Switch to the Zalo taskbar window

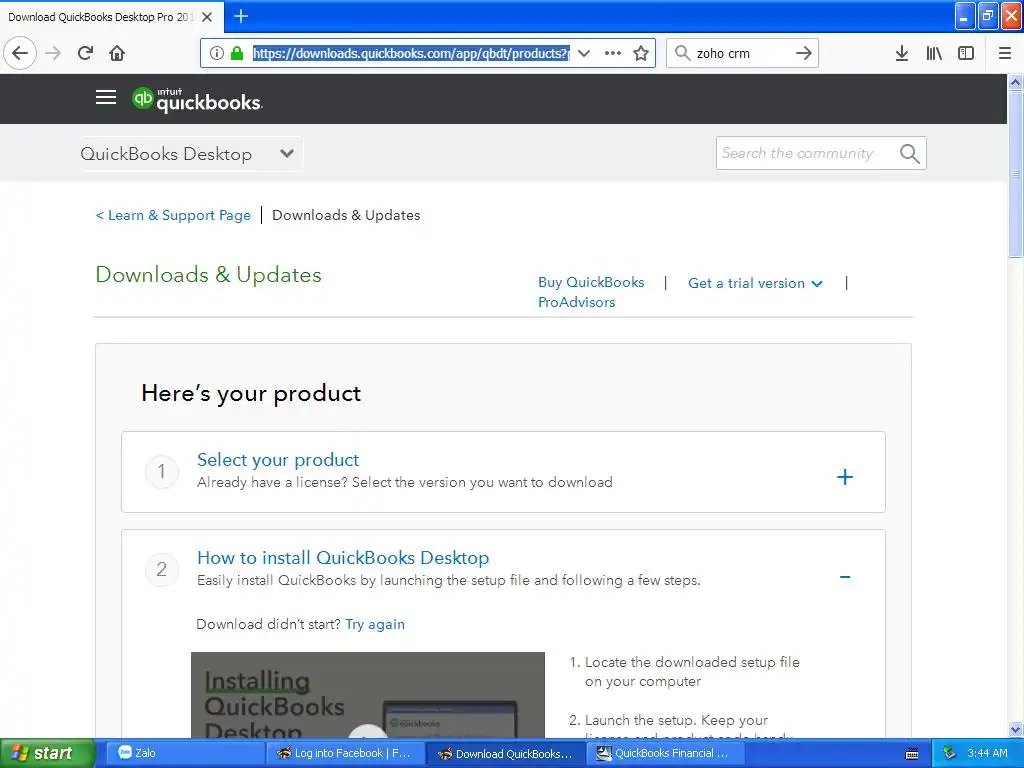(183, 753)
